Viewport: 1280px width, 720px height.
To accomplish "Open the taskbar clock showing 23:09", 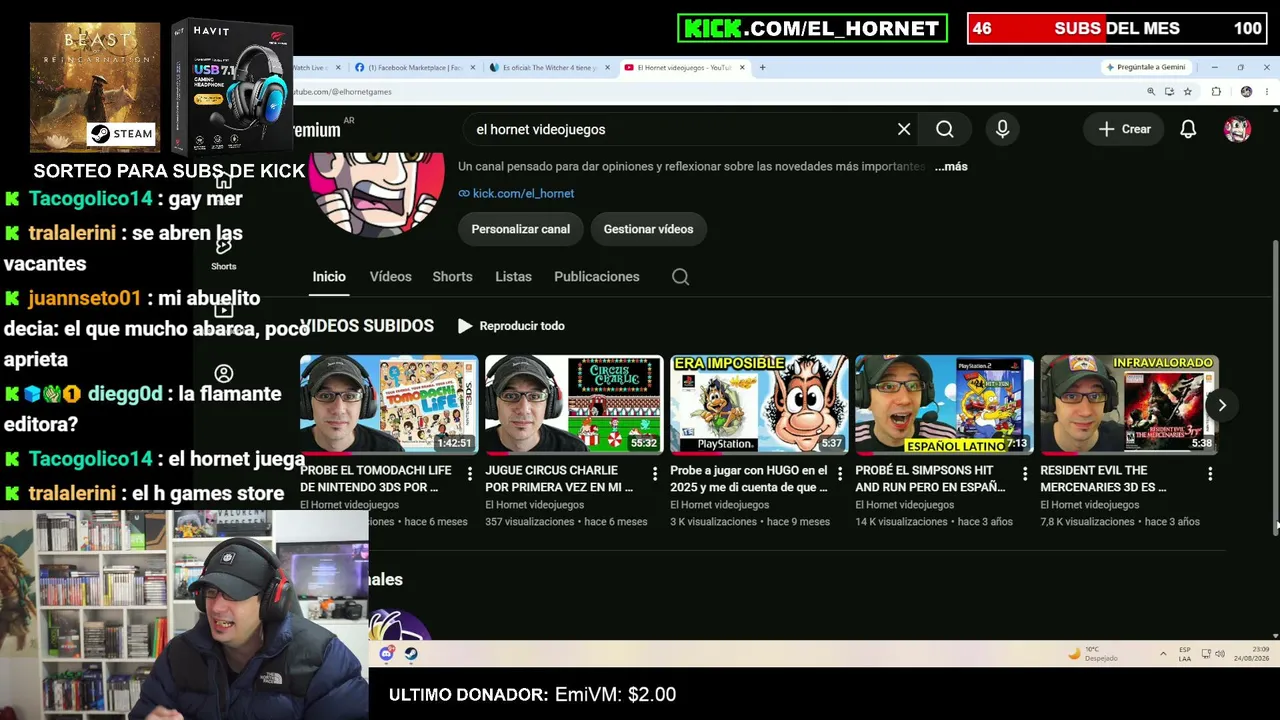I will click(x=1251, y=654).
